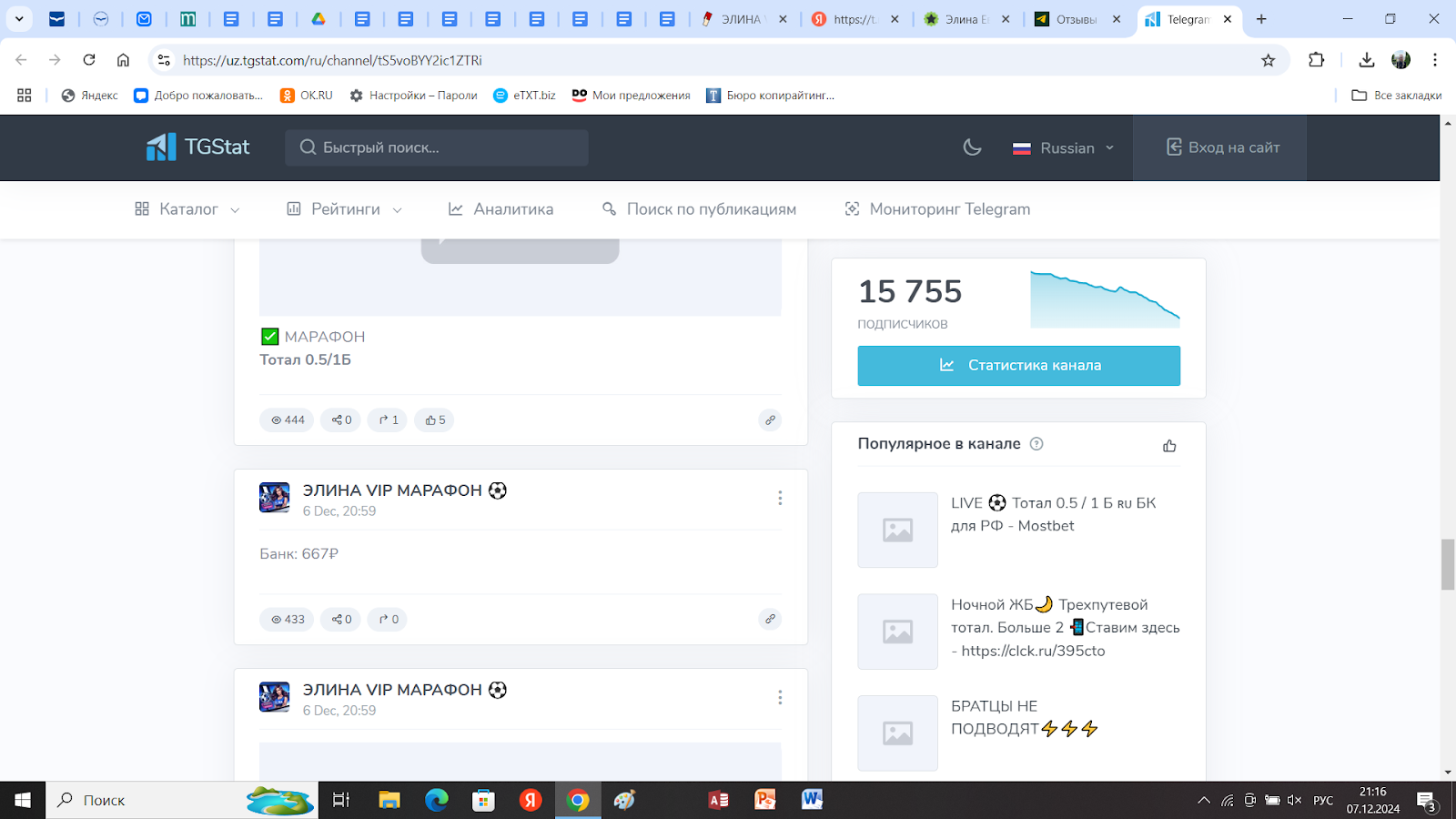Click the Статистика канала button

[1018, 365]
